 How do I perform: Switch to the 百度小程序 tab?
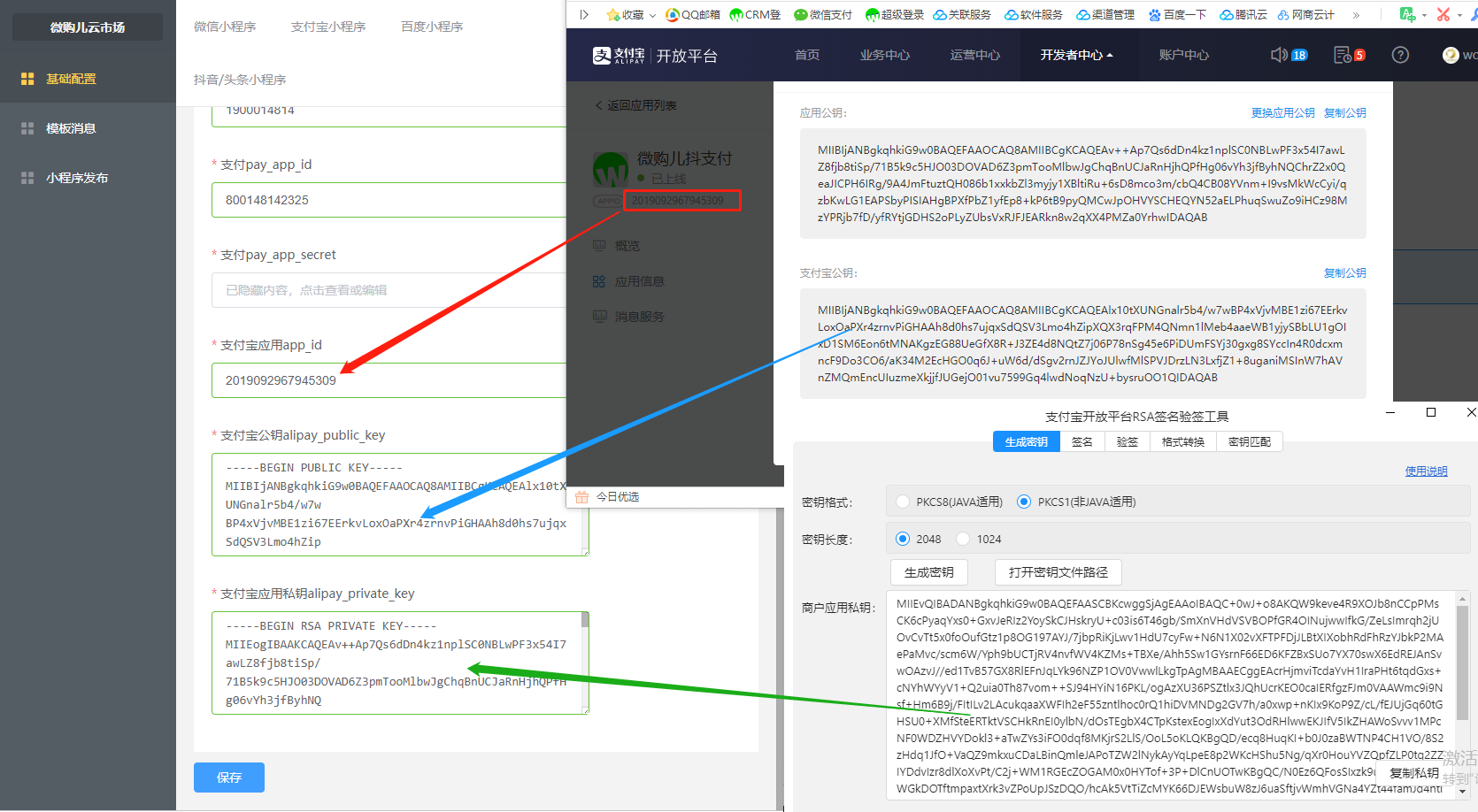432,27
